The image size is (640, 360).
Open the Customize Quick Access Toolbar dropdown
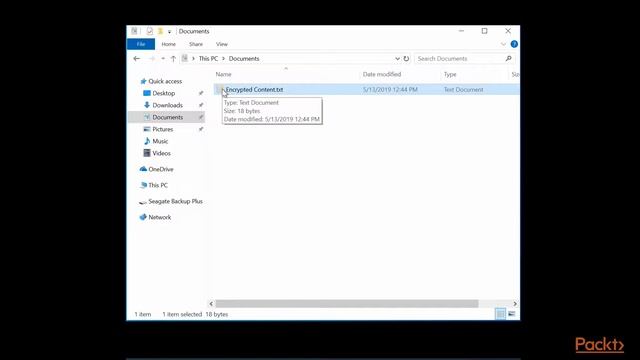pos(169,31)
